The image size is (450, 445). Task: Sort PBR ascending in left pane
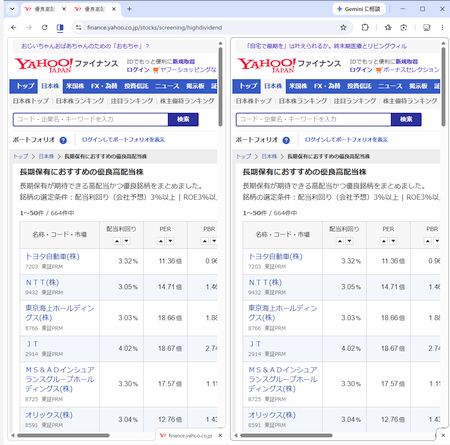205,241
